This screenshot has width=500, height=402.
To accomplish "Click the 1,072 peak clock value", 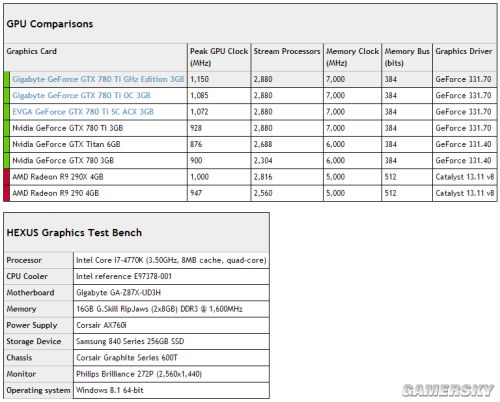I will point(199,112).
